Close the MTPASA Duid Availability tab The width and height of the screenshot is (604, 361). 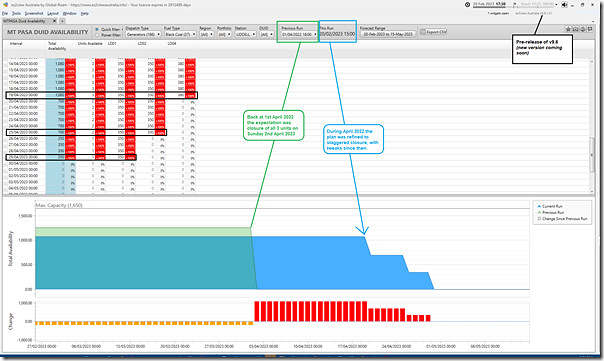54,21
